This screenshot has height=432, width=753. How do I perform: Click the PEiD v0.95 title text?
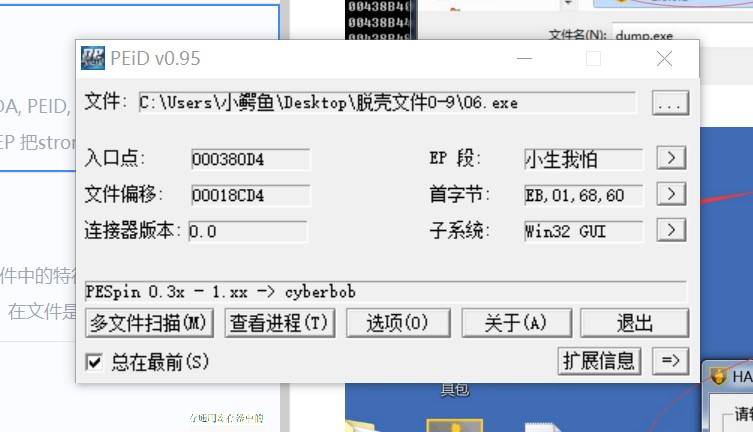coord(155,59)
